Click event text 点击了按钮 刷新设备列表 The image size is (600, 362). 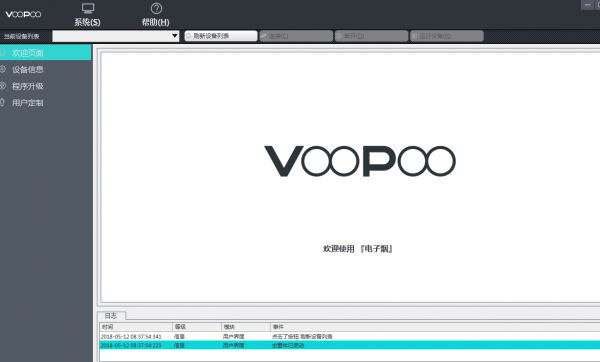[302, 336]
